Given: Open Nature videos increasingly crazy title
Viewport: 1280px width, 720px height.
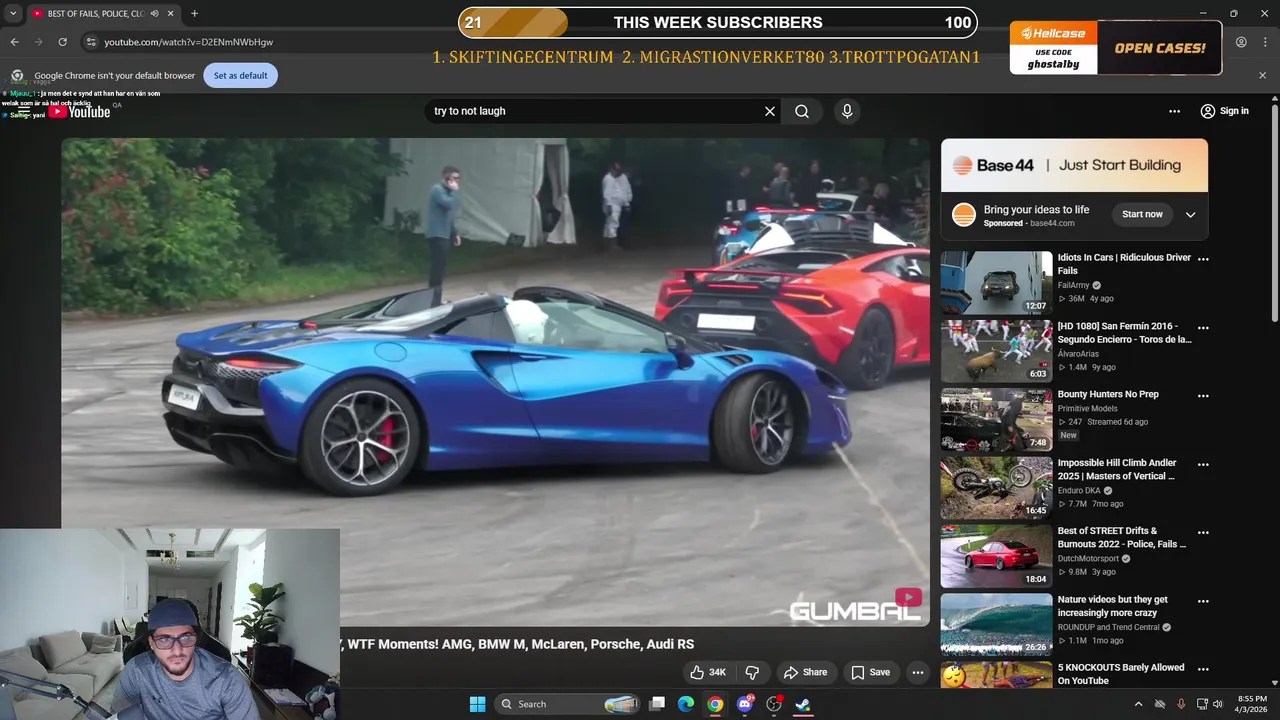Looking at the screenshot, I should [x=1113, y=606].
